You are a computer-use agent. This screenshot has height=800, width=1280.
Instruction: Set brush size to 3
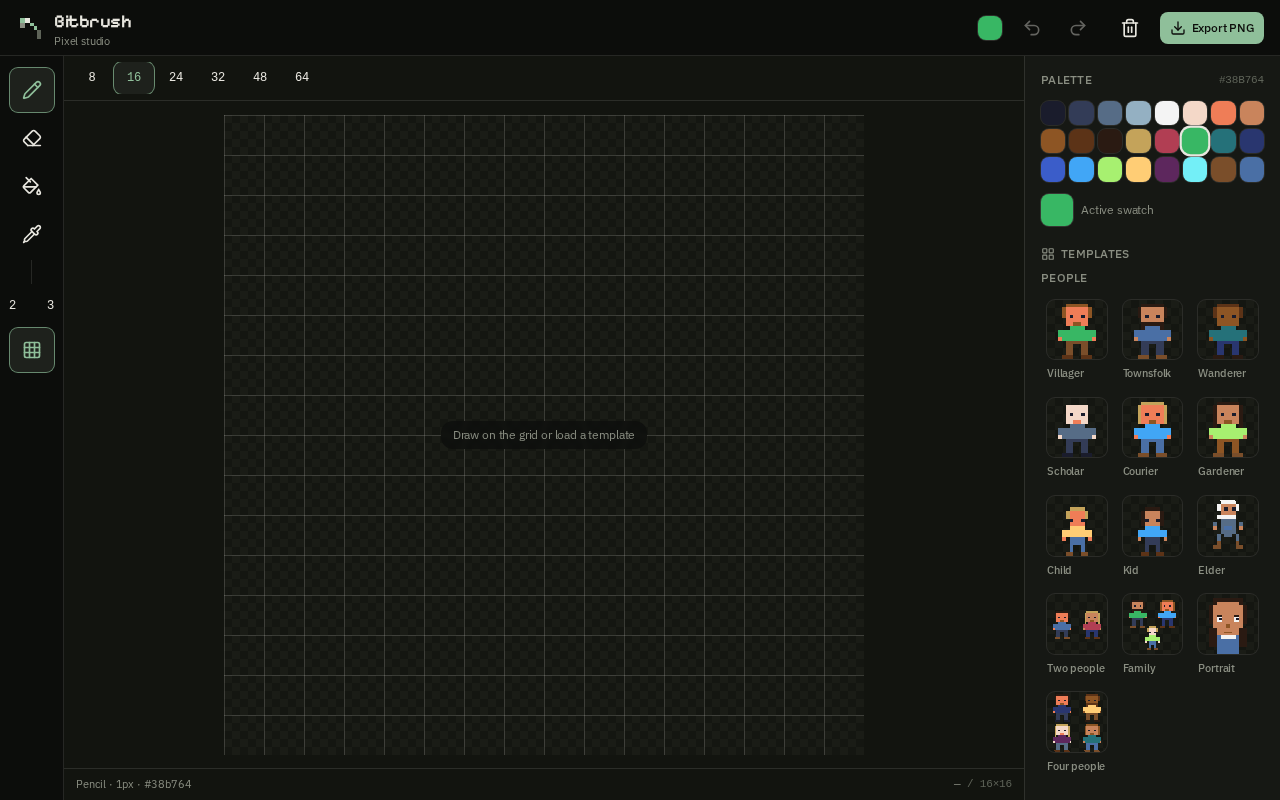pyautogui.click(x=51, y=305)
